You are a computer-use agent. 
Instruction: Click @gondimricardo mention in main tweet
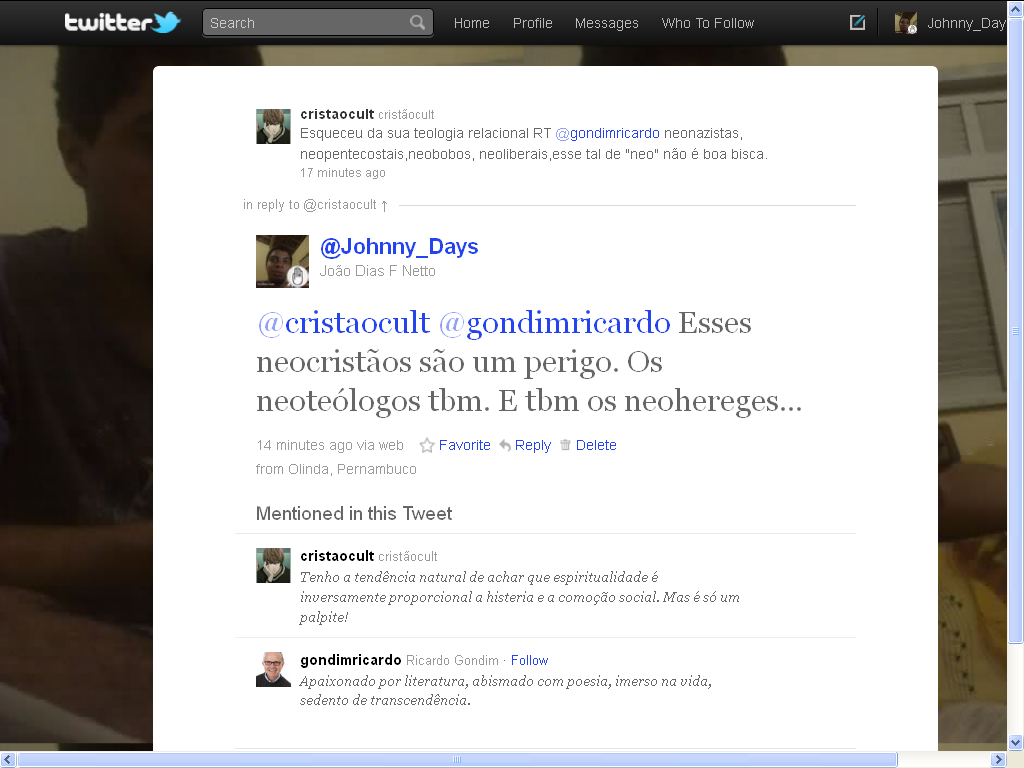(x=554, y=323)
